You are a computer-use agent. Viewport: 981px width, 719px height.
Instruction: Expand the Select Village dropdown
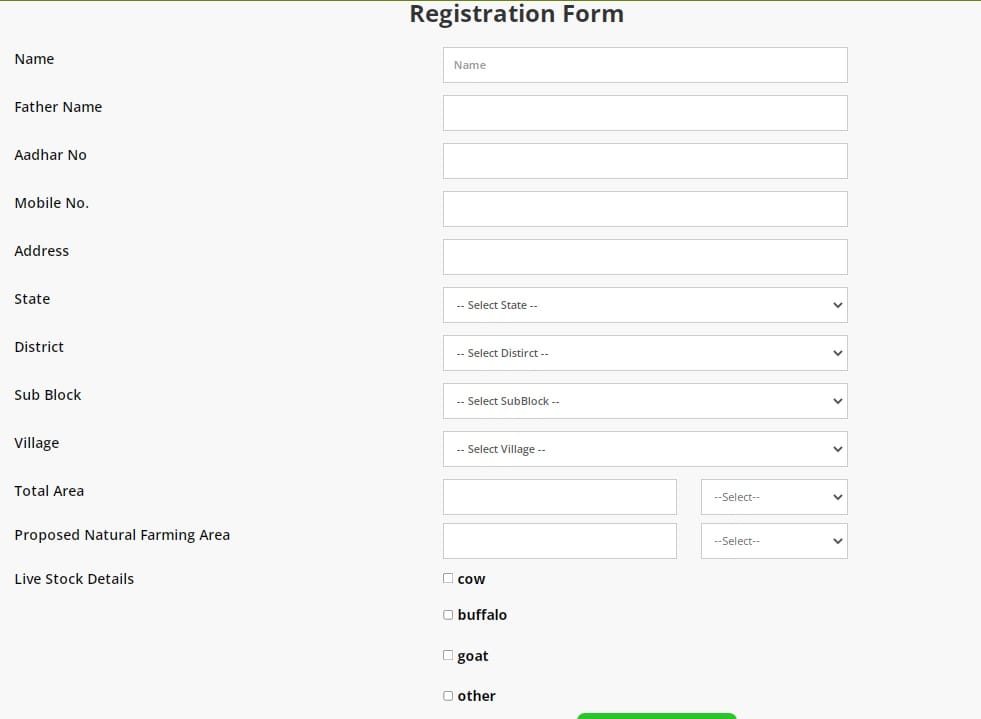point(645,449)
